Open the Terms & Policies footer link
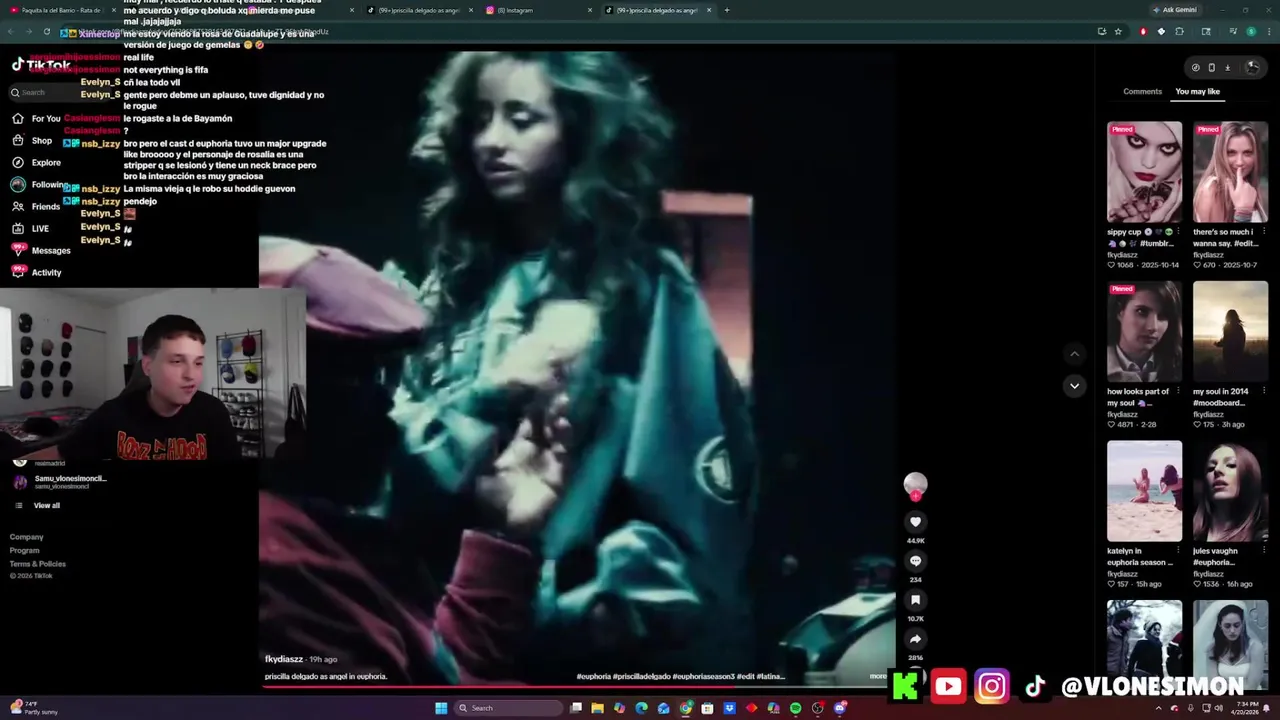The image size is (1280, 720). pyautogui.click(x=38, y=563)
